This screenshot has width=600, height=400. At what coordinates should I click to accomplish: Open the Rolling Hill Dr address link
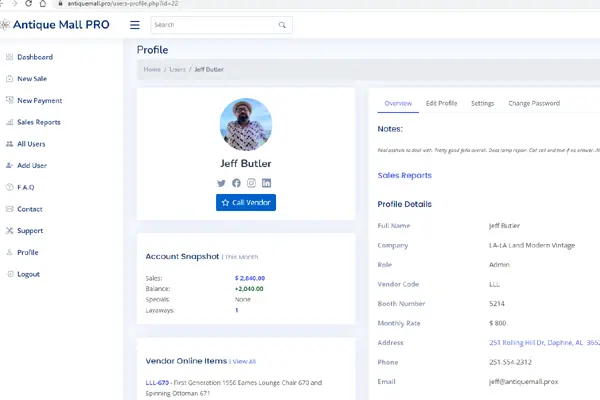point(544,343)
